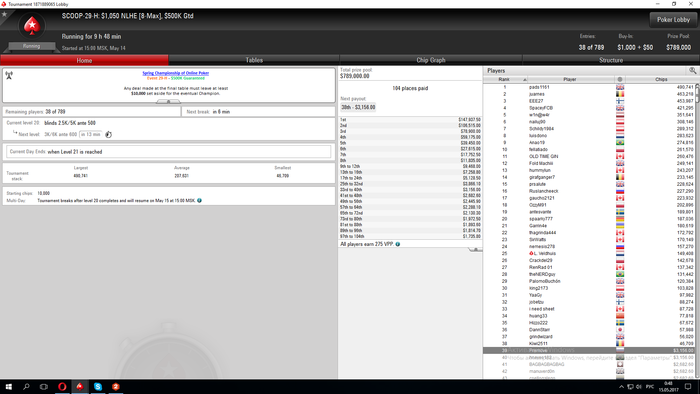700x394 pixels.
Task: Sort players by Player column
Action: point(570,79)
